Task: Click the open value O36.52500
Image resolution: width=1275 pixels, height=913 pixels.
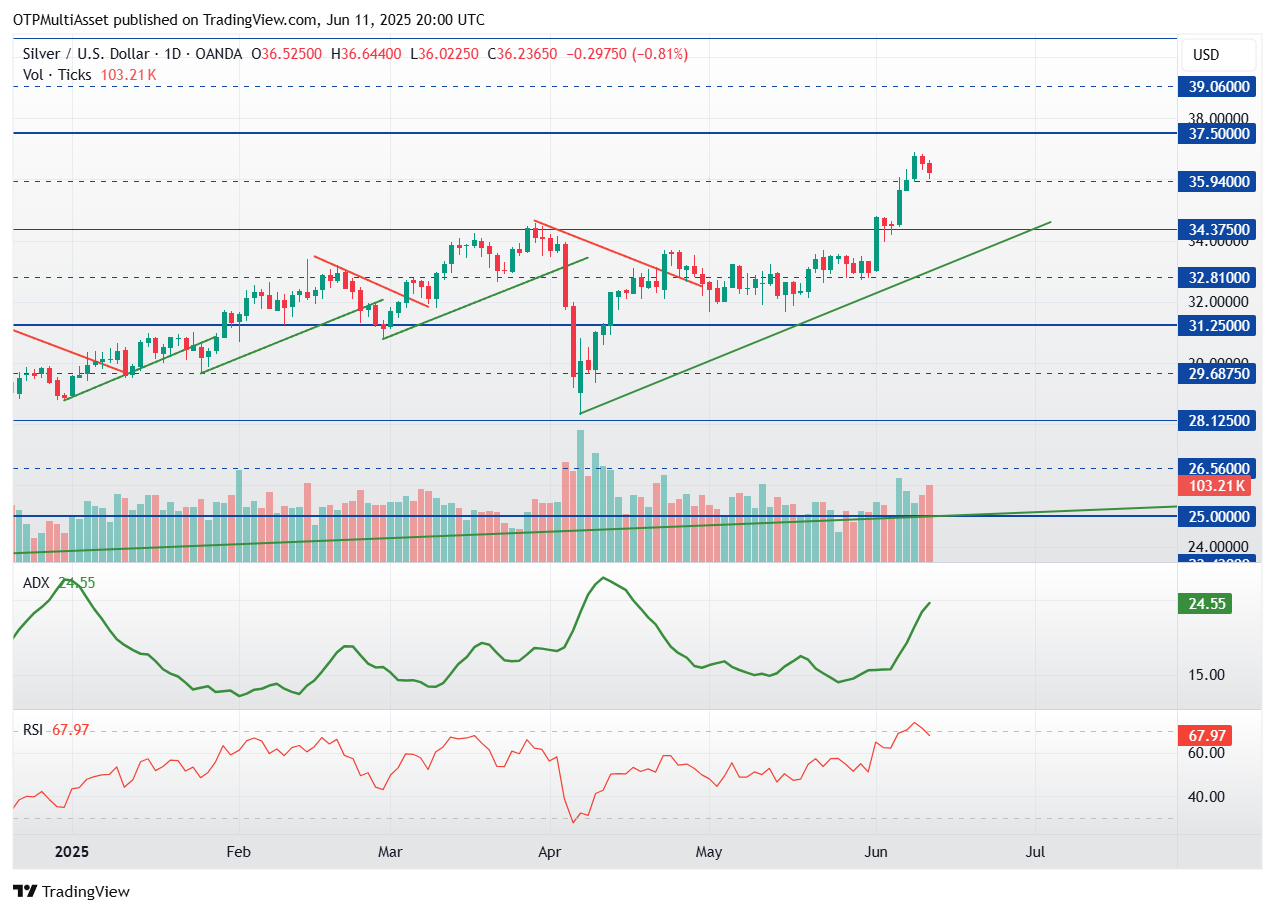Action: click(287, 54)
